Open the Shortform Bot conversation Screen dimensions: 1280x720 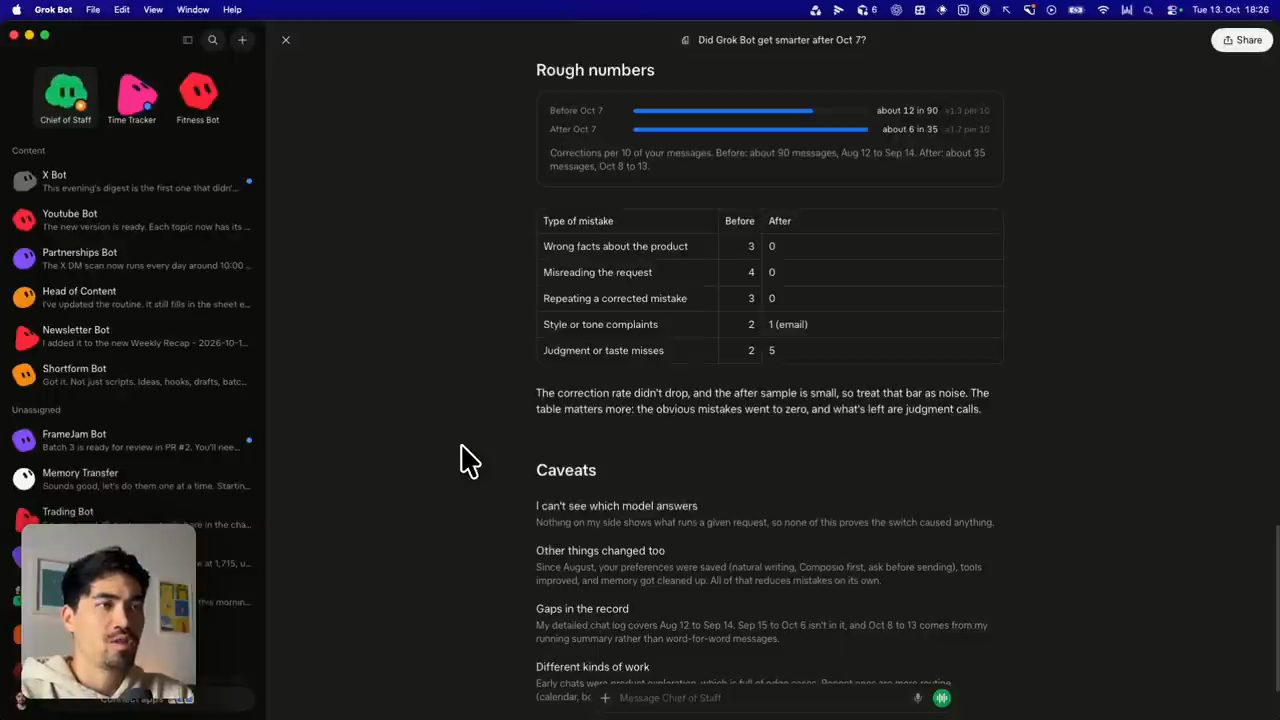tap(133, 375)
